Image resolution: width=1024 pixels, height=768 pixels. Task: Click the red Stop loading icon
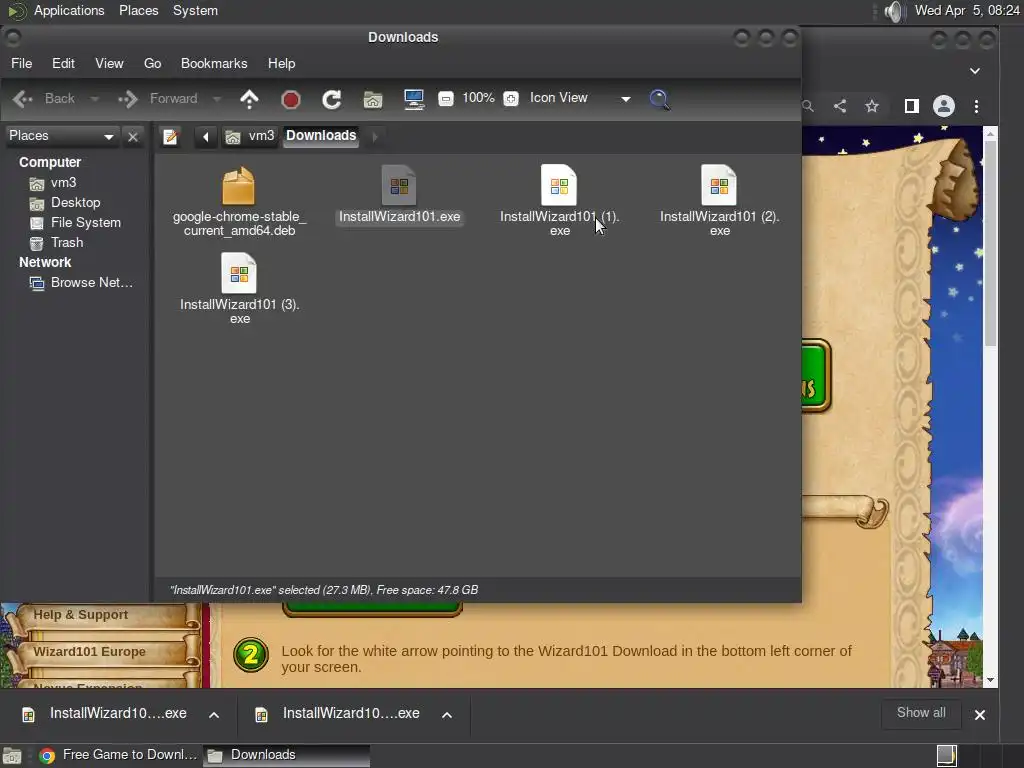coord(291,99)
